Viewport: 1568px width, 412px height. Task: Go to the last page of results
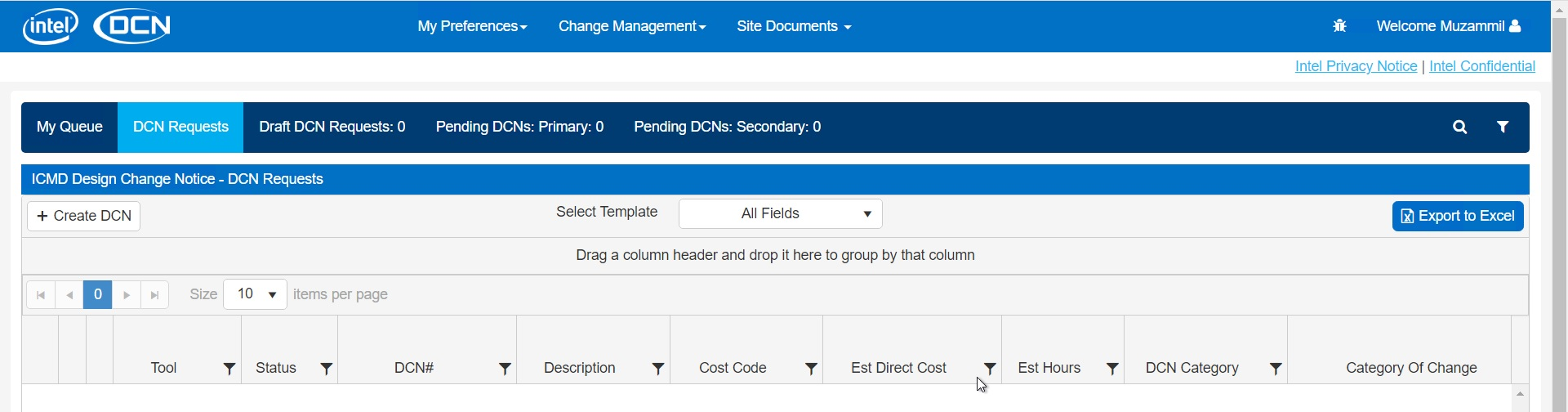[154, 295]
